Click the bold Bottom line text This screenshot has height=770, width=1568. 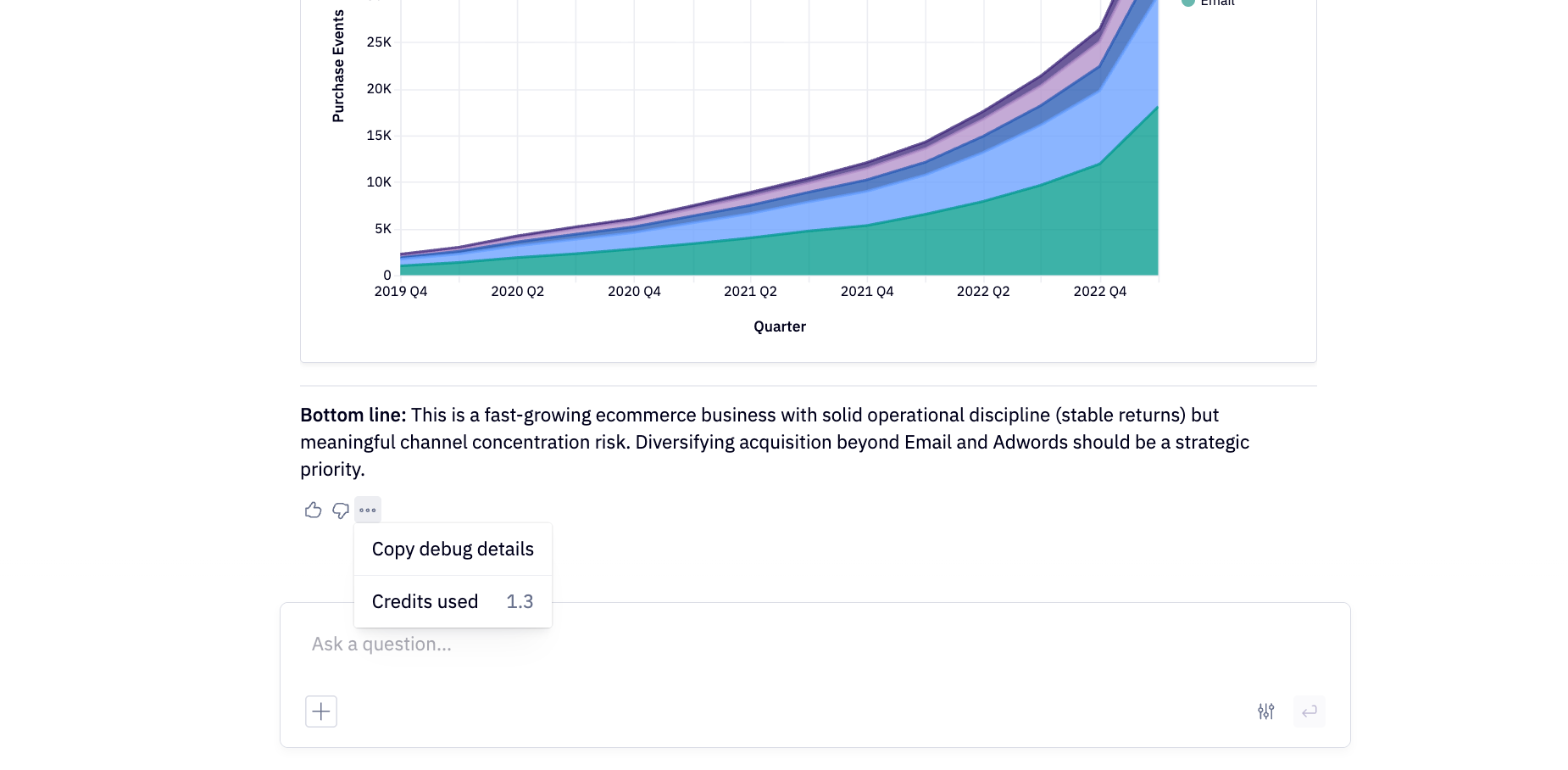[x=353, y=416]
